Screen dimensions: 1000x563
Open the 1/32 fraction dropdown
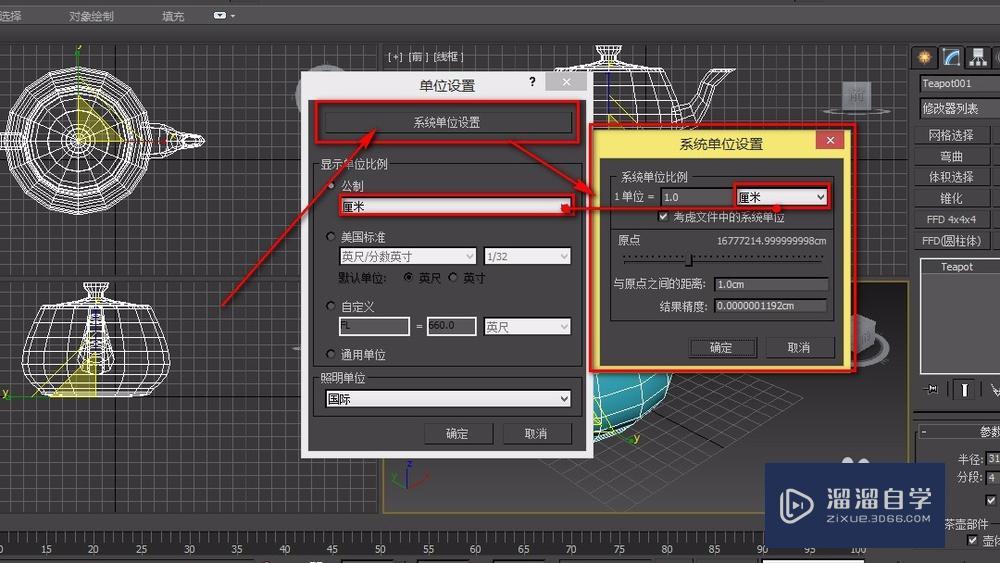coord(527,256)
